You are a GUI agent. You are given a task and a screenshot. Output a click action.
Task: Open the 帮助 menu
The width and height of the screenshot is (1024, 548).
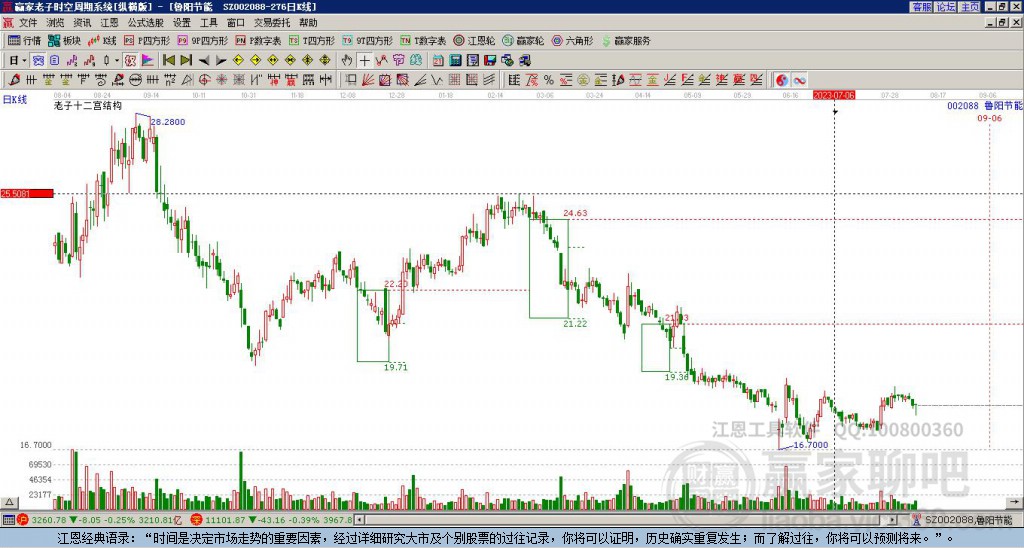point(308,23)
